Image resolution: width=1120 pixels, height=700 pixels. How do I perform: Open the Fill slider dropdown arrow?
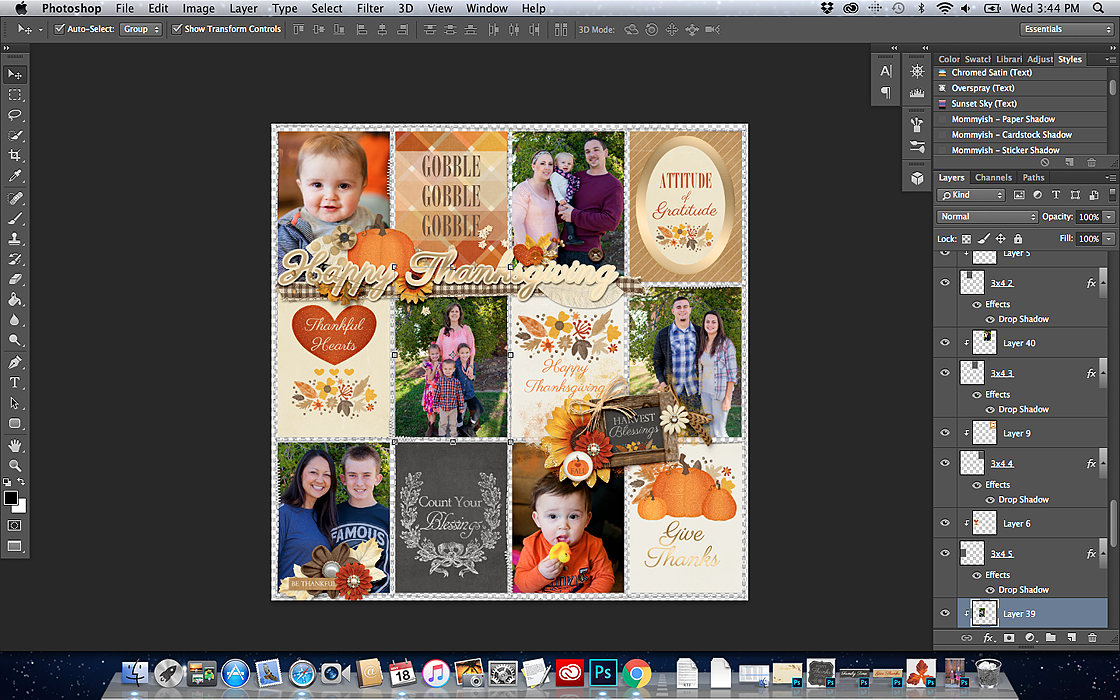pyautogui.click(x=1109, y=239)
